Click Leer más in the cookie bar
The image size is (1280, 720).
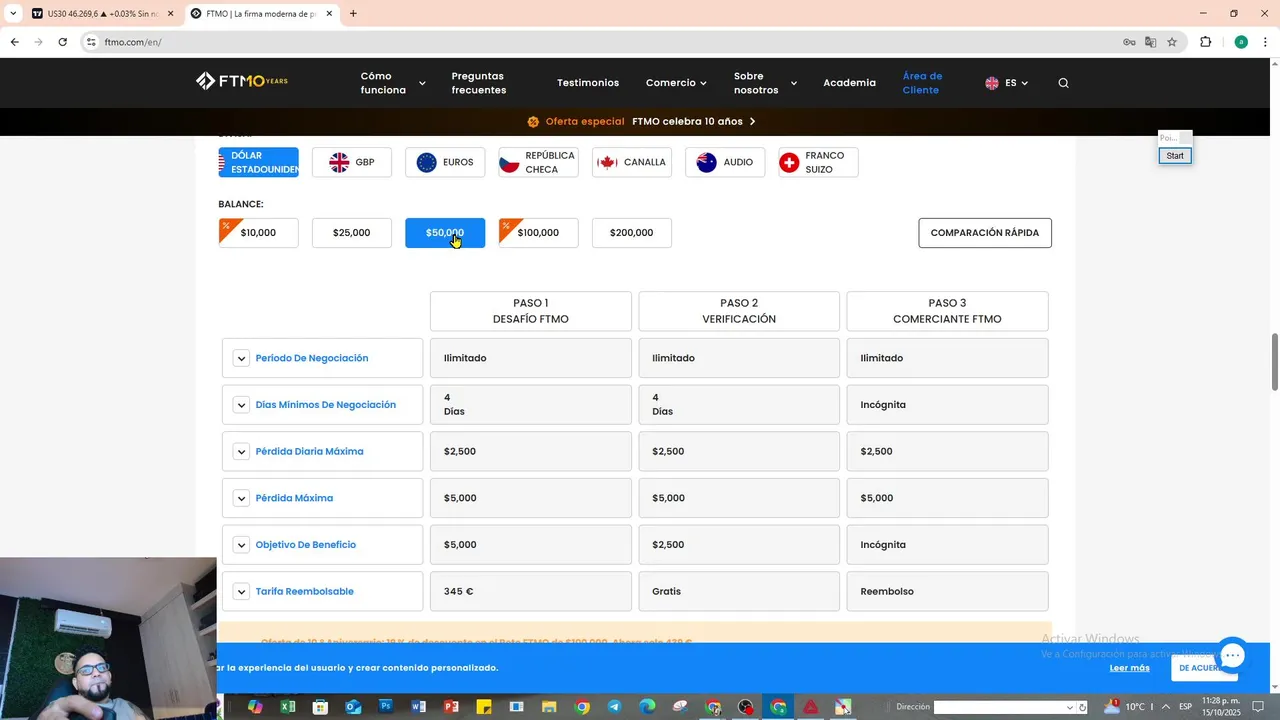1129,668
